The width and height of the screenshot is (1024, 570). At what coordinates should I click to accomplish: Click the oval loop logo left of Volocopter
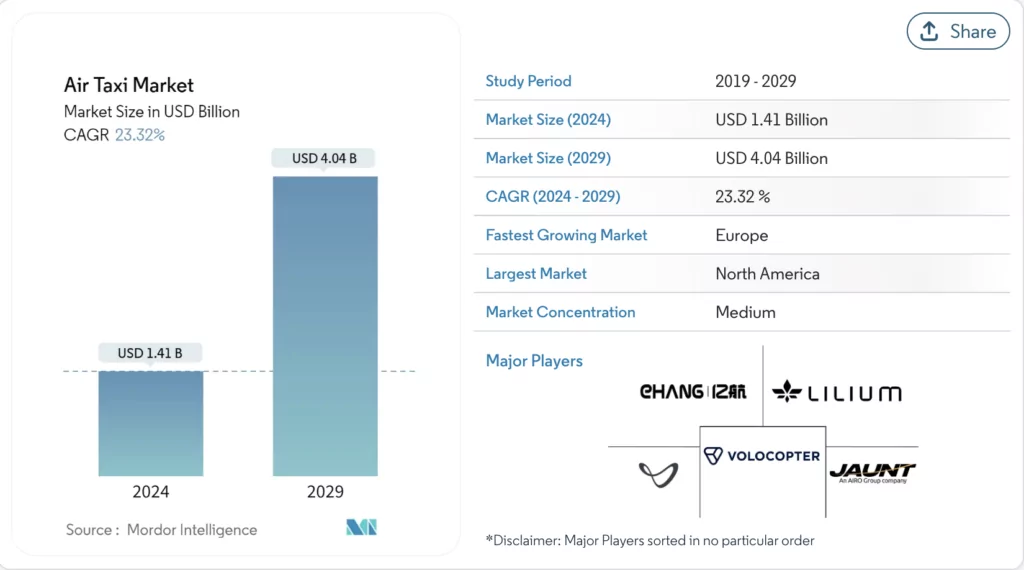pyautogui.click(x=657, y=474)
